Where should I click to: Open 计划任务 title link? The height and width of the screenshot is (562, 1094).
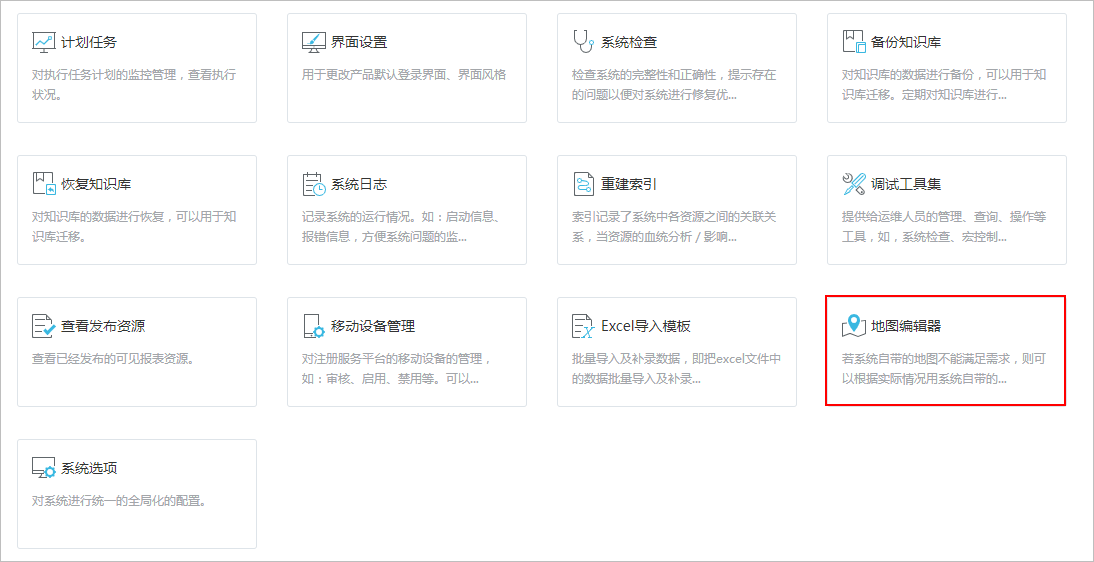pyautogui.click(x=89, y=42)
